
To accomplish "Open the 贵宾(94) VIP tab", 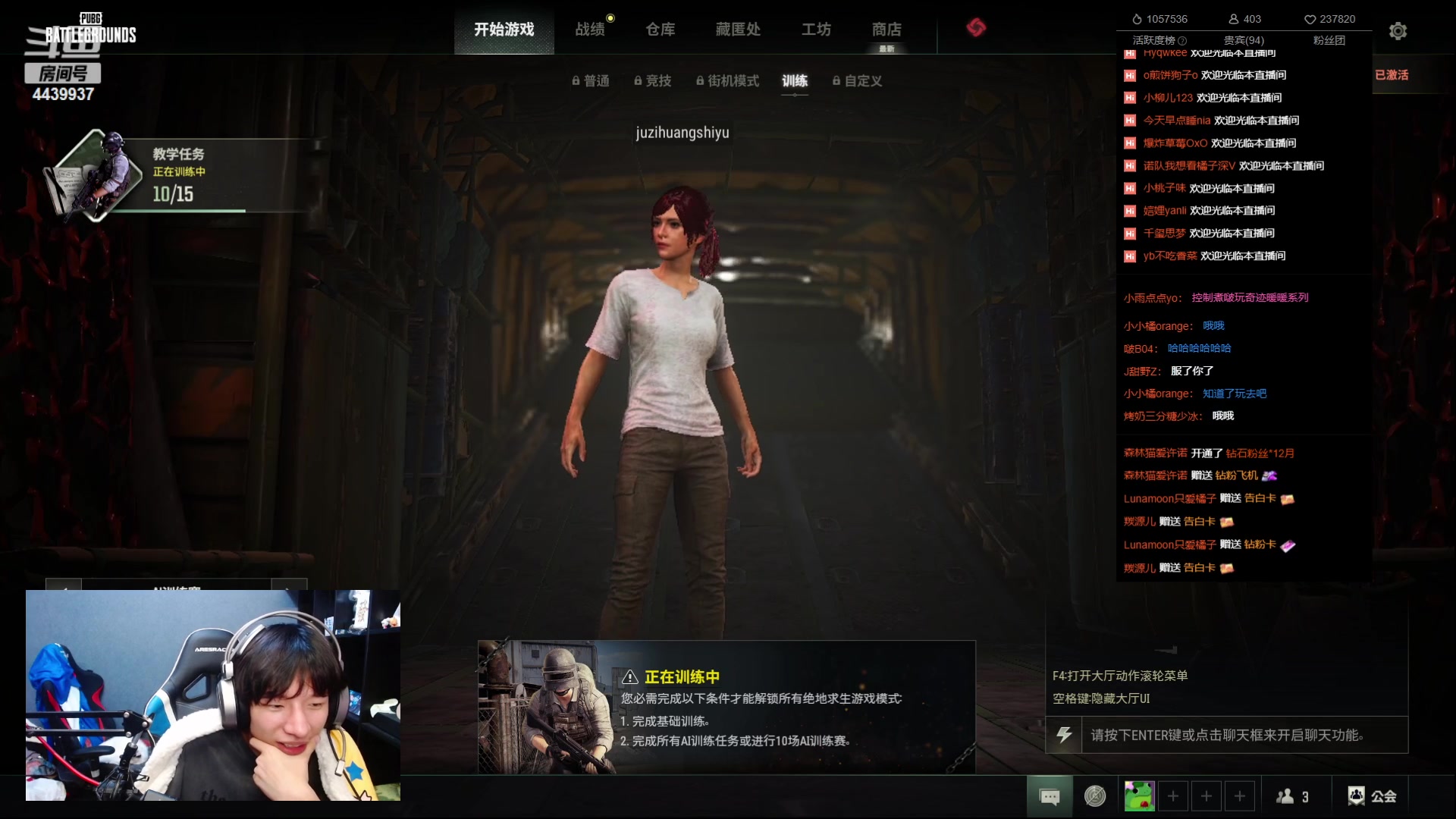I will coord(1244,40).
